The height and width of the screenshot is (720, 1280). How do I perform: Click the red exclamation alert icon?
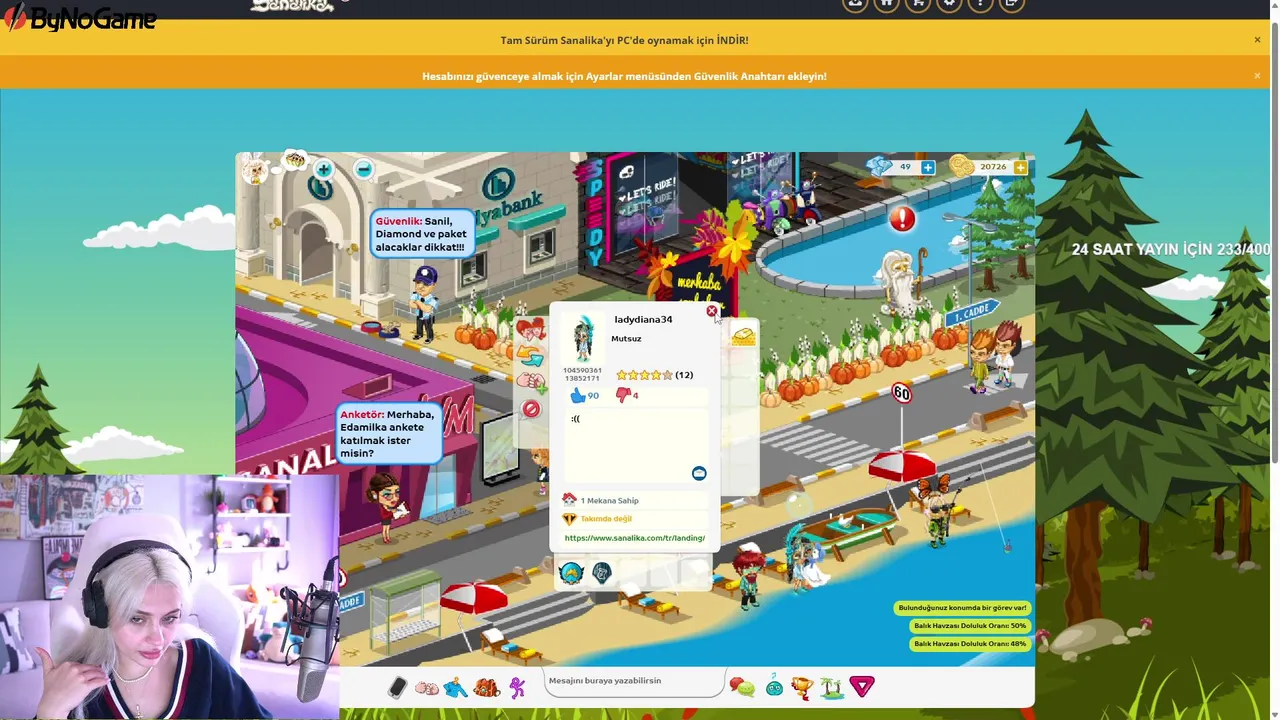[902, 219]
